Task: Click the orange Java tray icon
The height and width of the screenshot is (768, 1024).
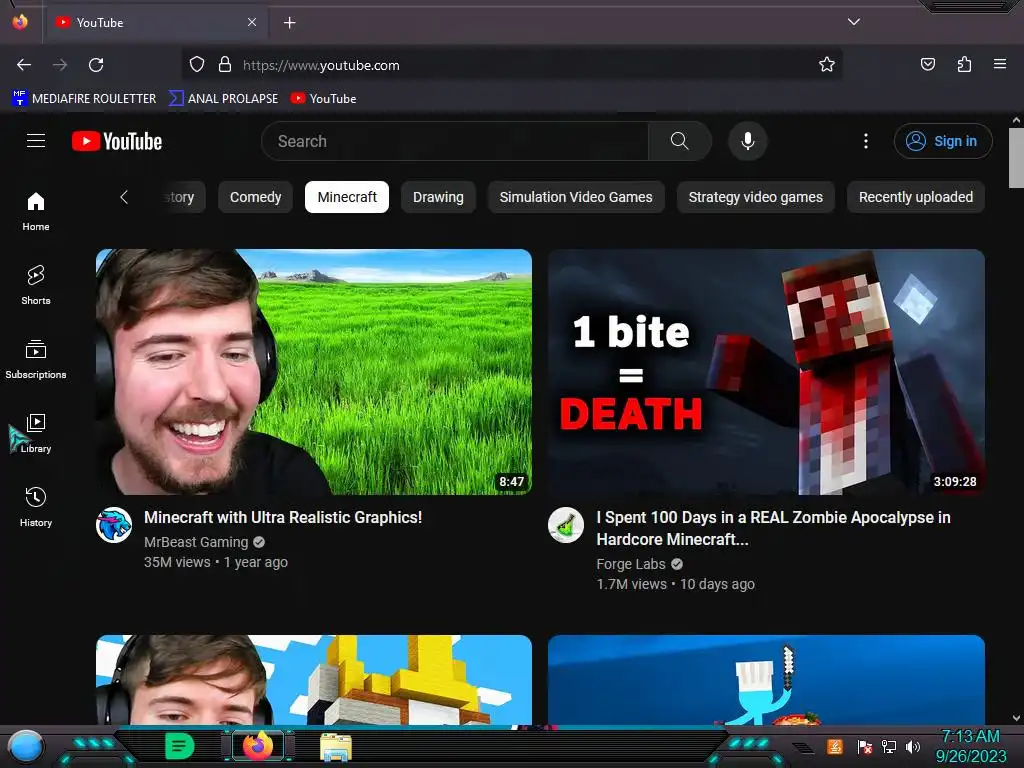Action: coord(835,746)
